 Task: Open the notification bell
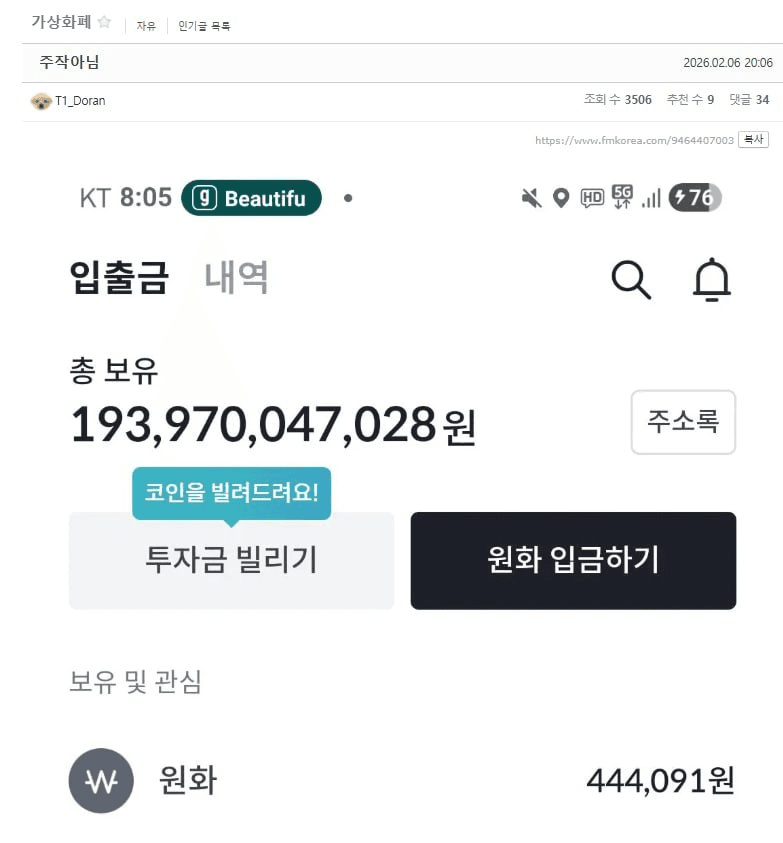tap(712, 280)
